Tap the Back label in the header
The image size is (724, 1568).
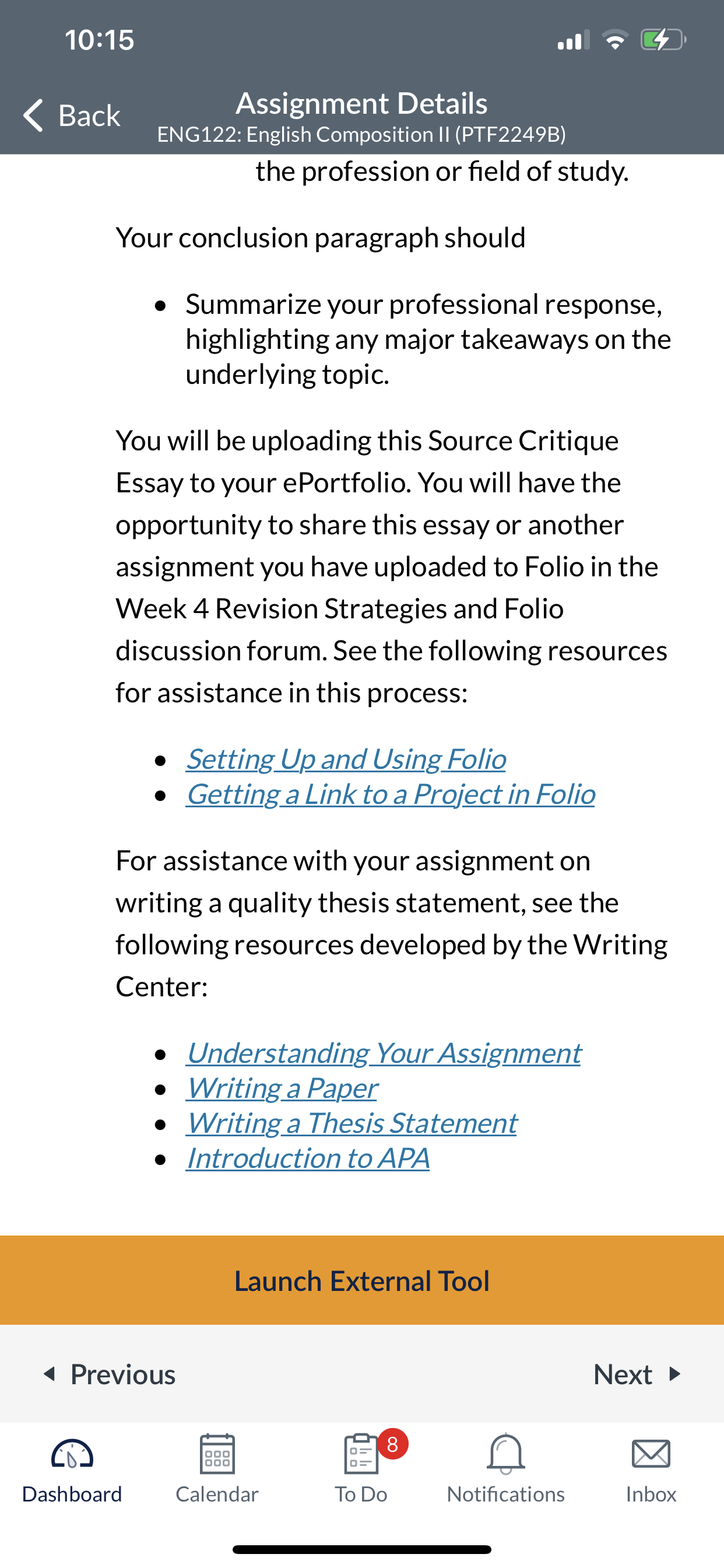click(89, 115)
